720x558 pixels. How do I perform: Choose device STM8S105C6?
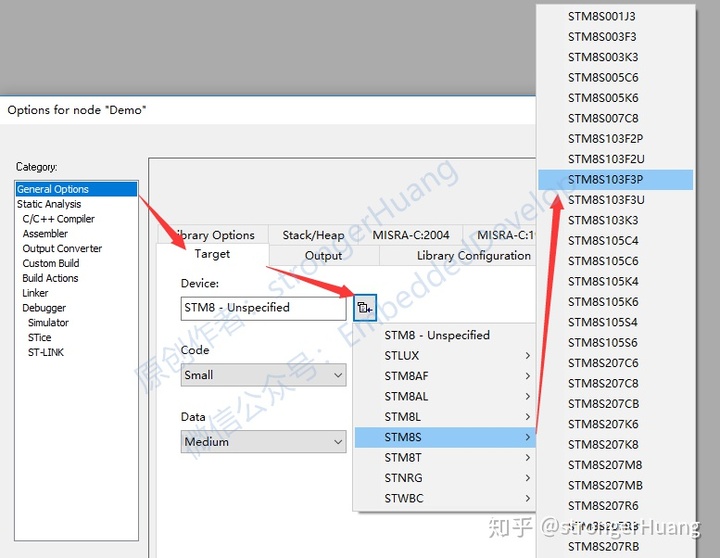[x=615, y=261]
